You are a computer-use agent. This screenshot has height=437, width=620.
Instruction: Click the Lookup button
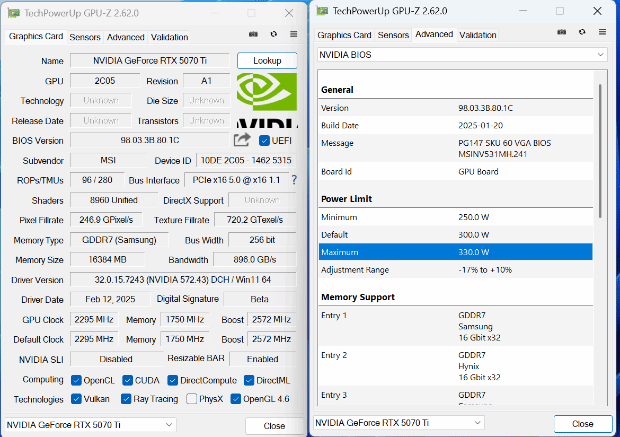point(267,61)
